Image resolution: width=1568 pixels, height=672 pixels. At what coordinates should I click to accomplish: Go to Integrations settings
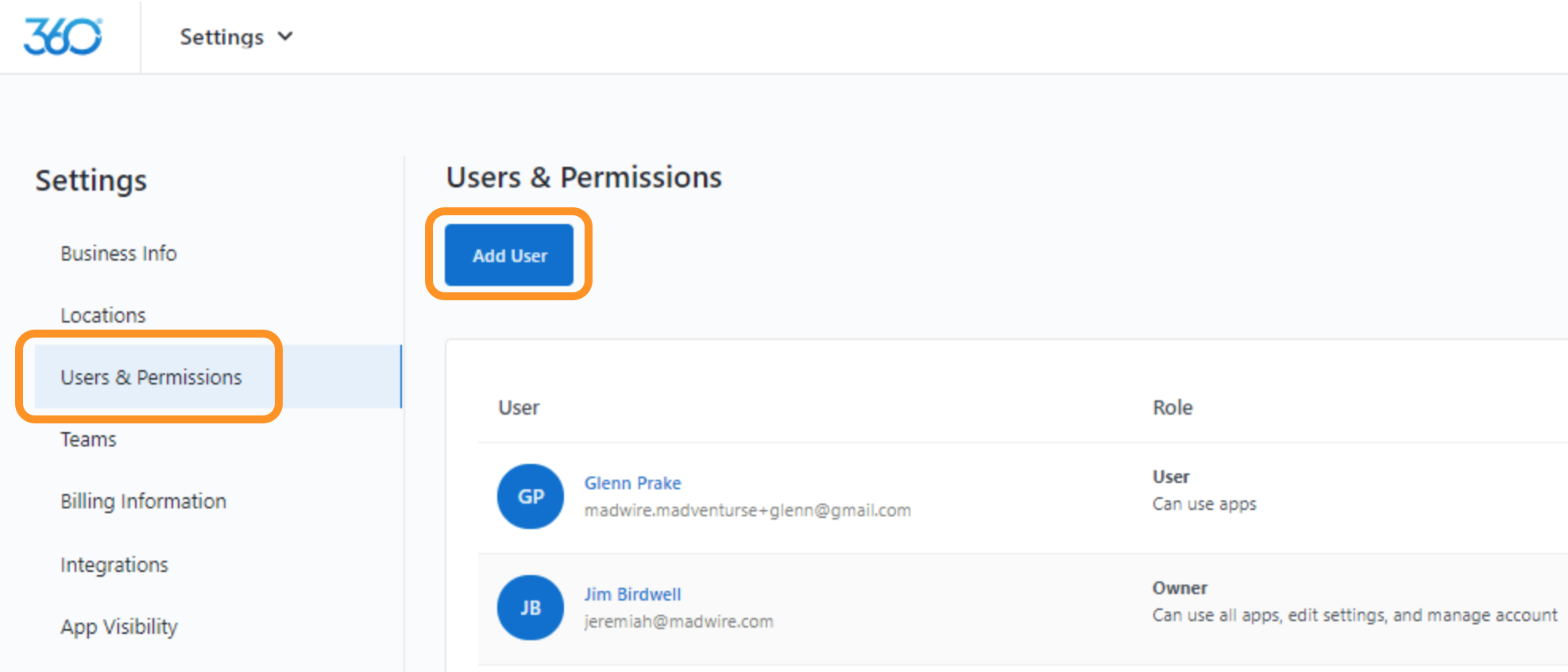click(x=114, y=565)
